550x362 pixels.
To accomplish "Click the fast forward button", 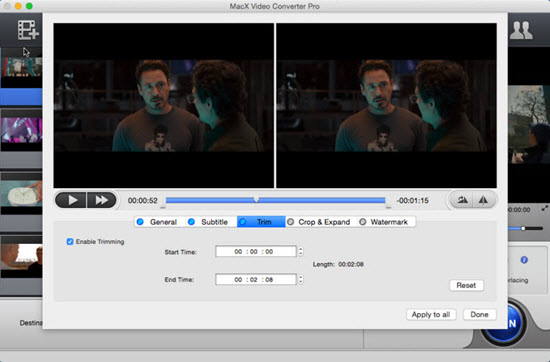I will pyautogui.click(x=101, y=200).
